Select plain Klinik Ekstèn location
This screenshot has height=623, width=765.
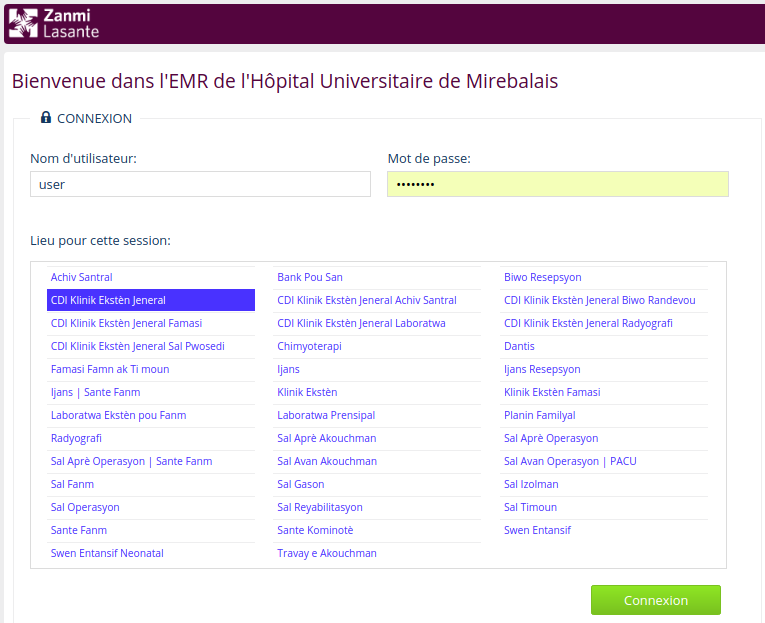point(377,392)
